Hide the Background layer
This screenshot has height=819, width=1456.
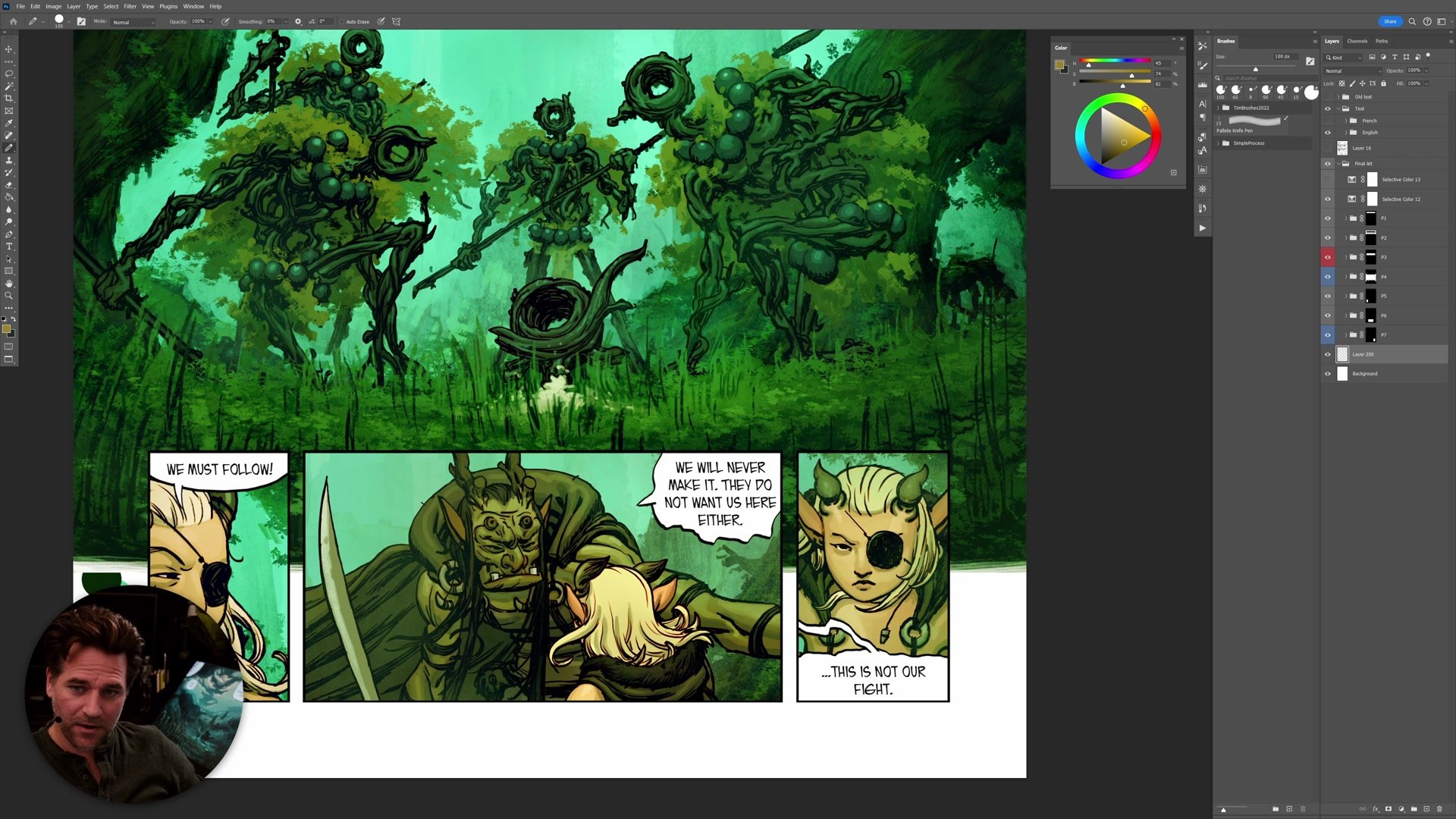click(x=1328, y=374)
